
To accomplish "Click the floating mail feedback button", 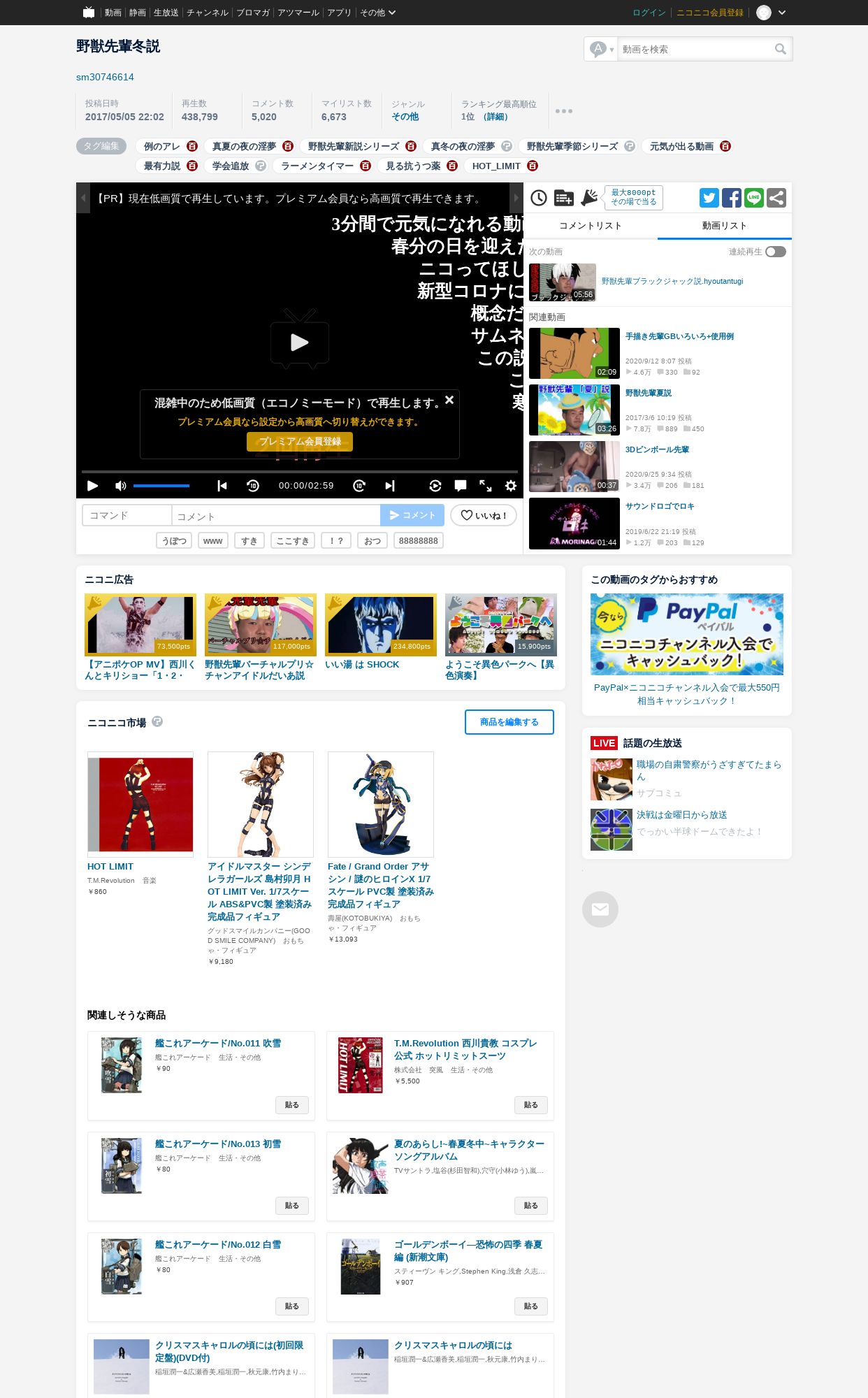I will [600, 909].
